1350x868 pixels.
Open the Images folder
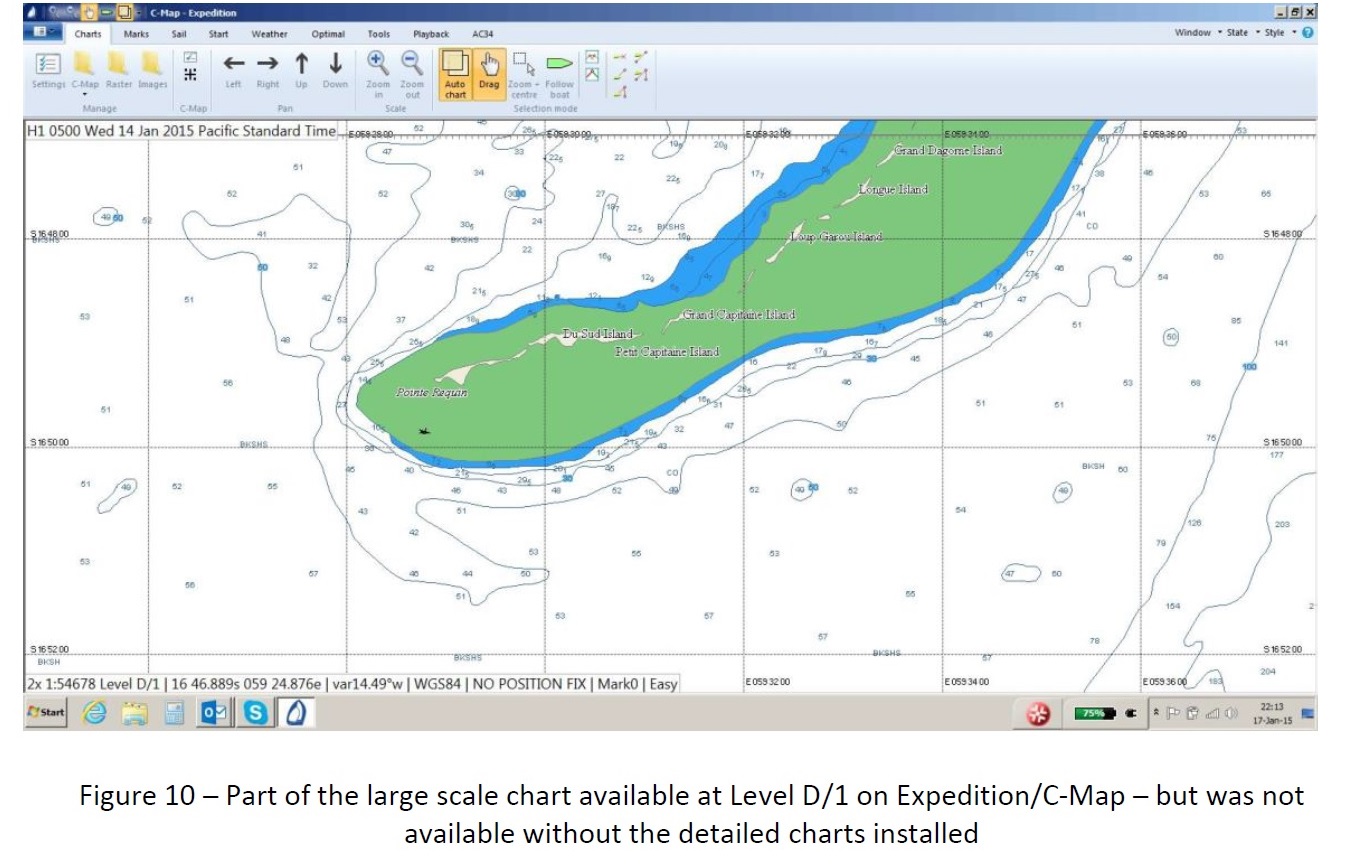click(152, 70)
